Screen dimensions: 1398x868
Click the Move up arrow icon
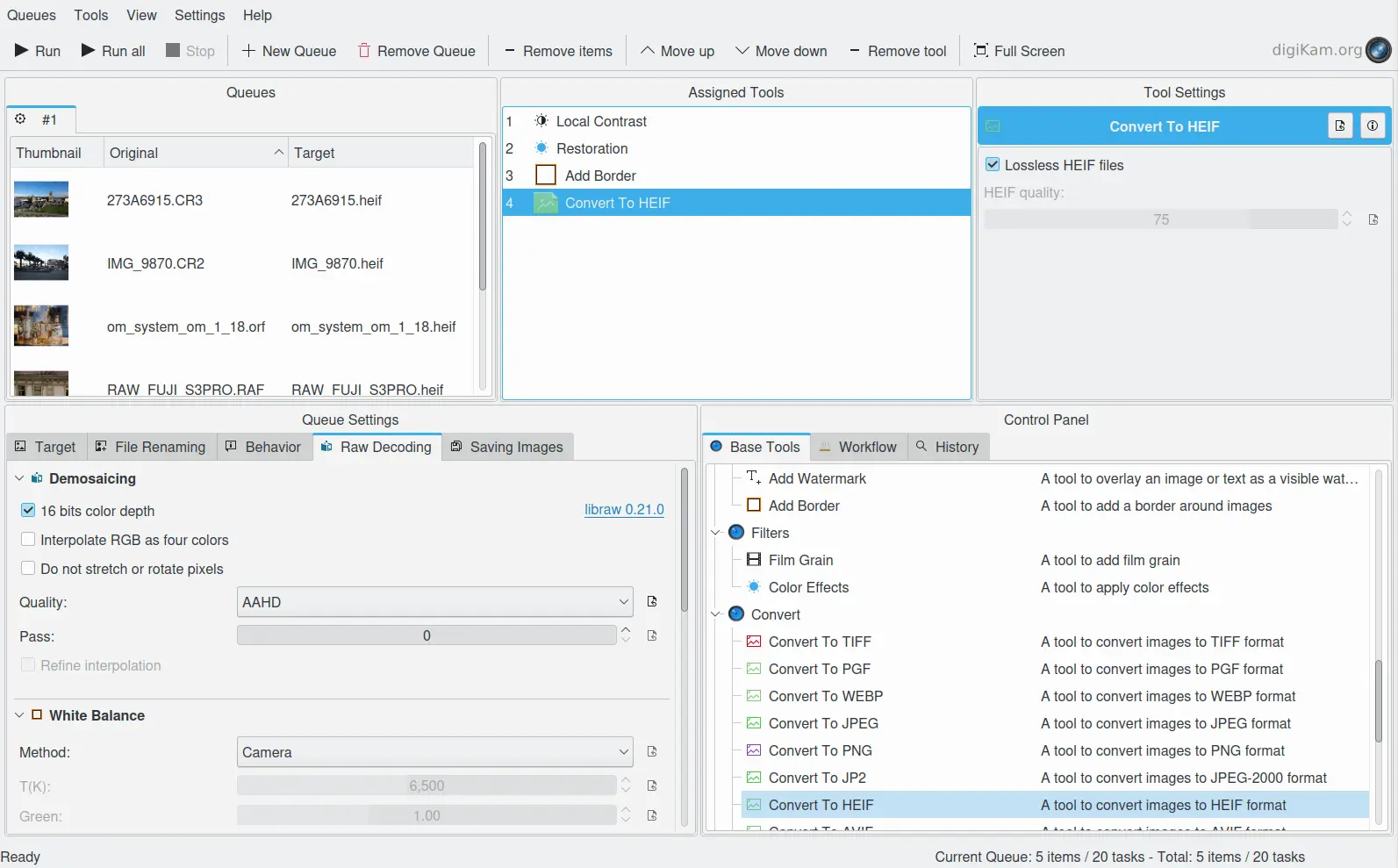click(x=648, y=51)
